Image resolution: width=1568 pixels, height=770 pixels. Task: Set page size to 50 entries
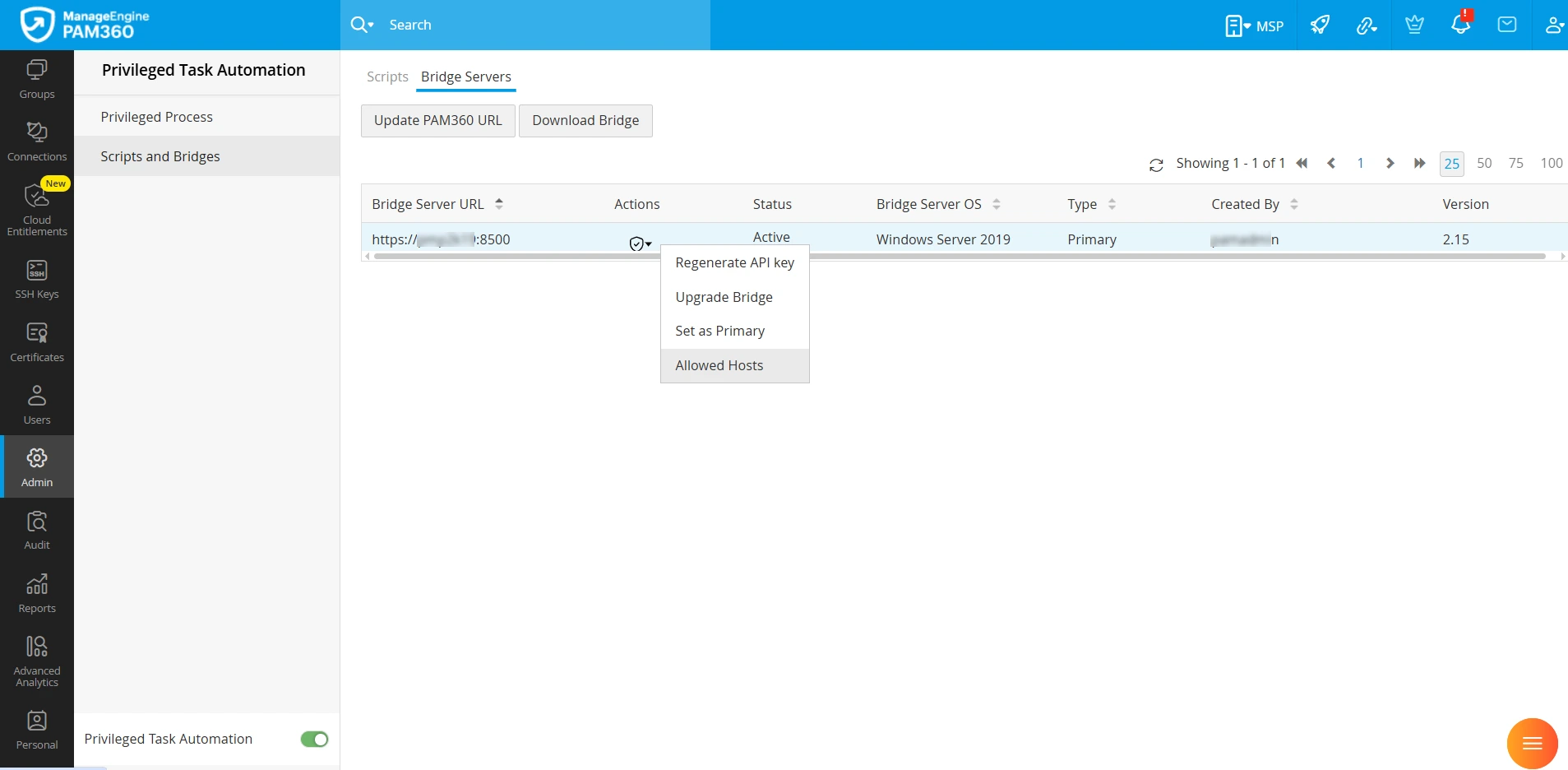click(1483, 163)
